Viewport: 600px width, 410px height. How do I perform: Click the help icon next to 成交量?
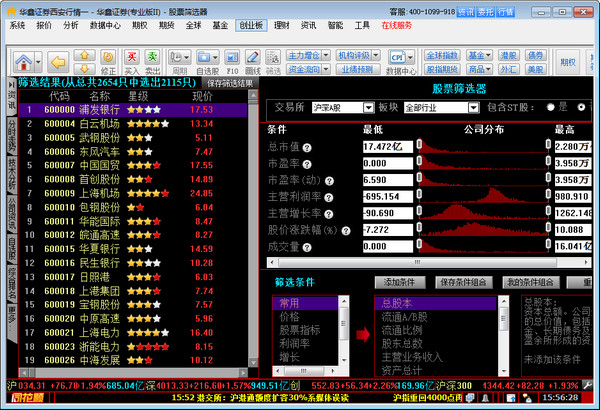click(307, 248)
